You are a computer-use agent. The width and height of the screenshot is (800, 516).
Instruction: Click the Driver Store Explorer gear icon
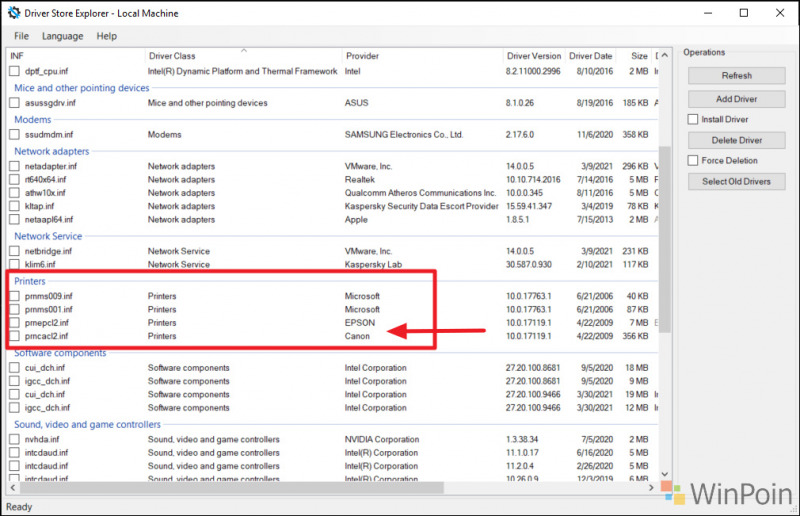(x=13, y=13)
